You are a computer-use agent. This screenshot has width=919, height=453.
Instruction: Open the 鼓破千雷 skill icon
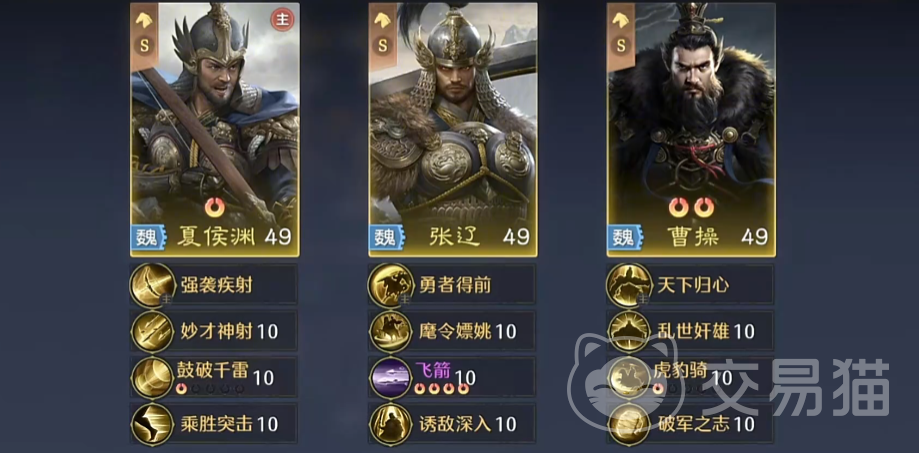[152, 377]
